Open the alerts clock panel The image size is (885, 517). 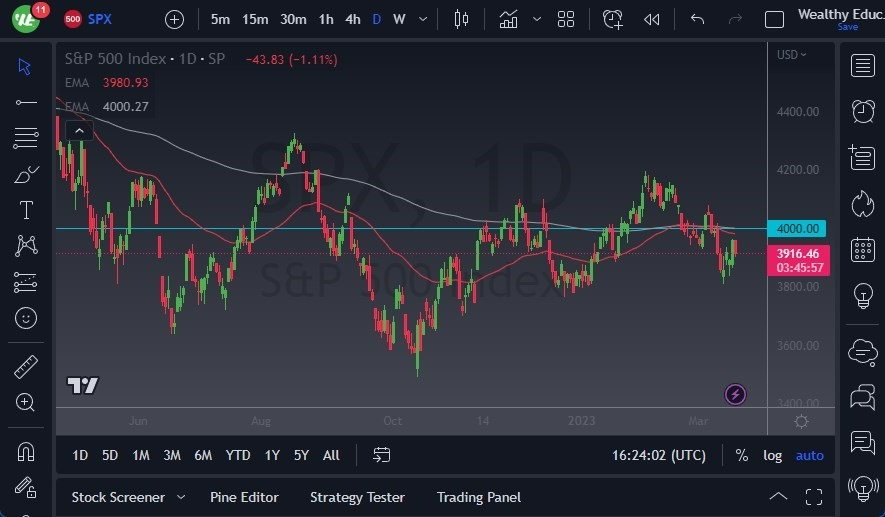862,111
